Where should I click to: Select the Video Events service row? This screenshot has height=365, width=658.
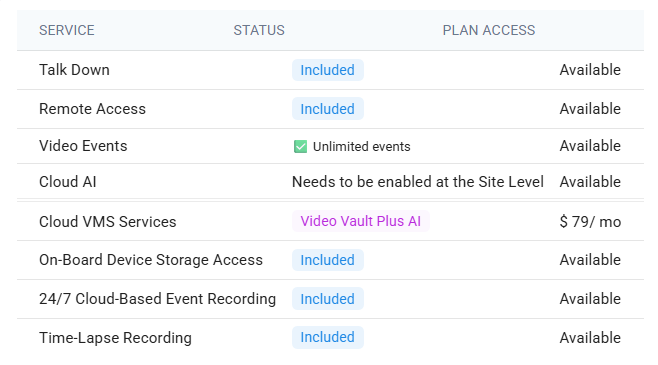[330, 146]
